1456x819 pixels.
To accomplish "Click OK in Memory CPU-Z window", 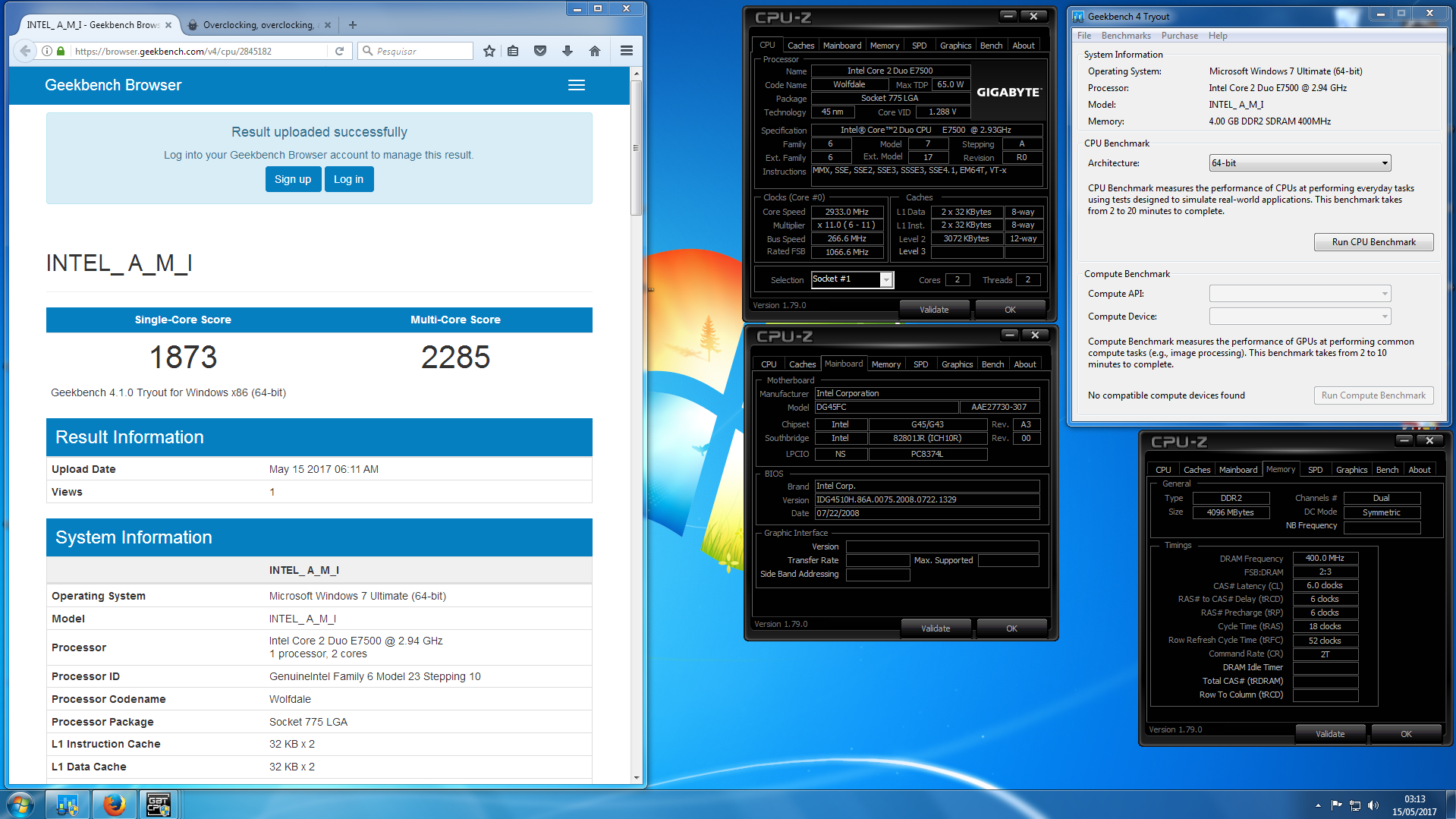I will tap(1406, 734).
